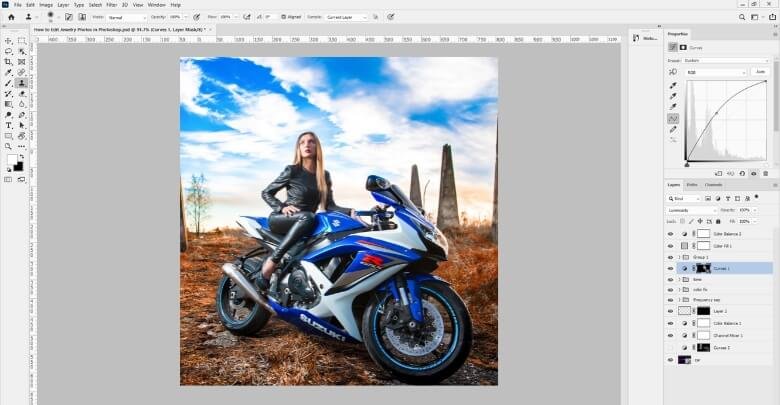Select the Brush tool
Image resolution: width=780 pixels, height=405 pixels.
click(8, 83)
